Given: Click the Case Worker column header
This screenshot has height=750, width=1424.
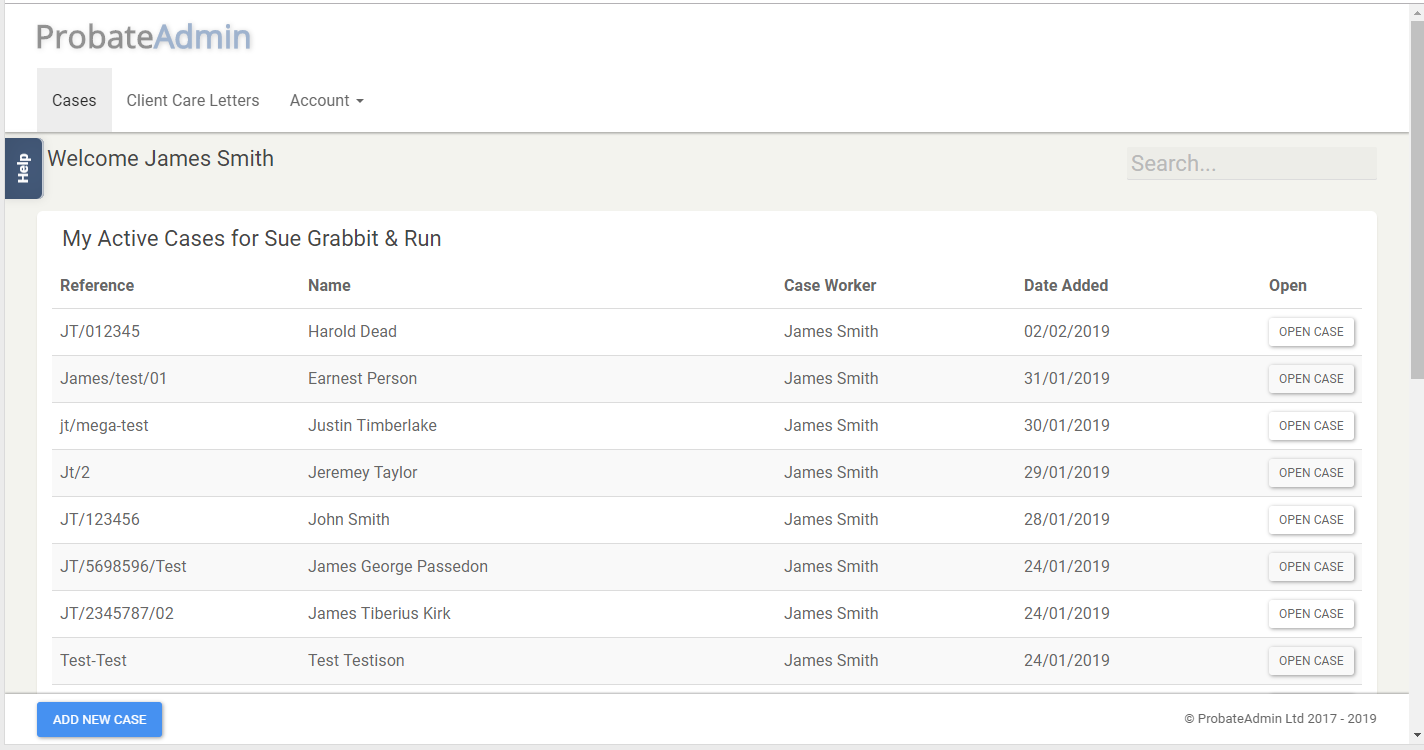Looking at the screenshot, I should point(830,286).
